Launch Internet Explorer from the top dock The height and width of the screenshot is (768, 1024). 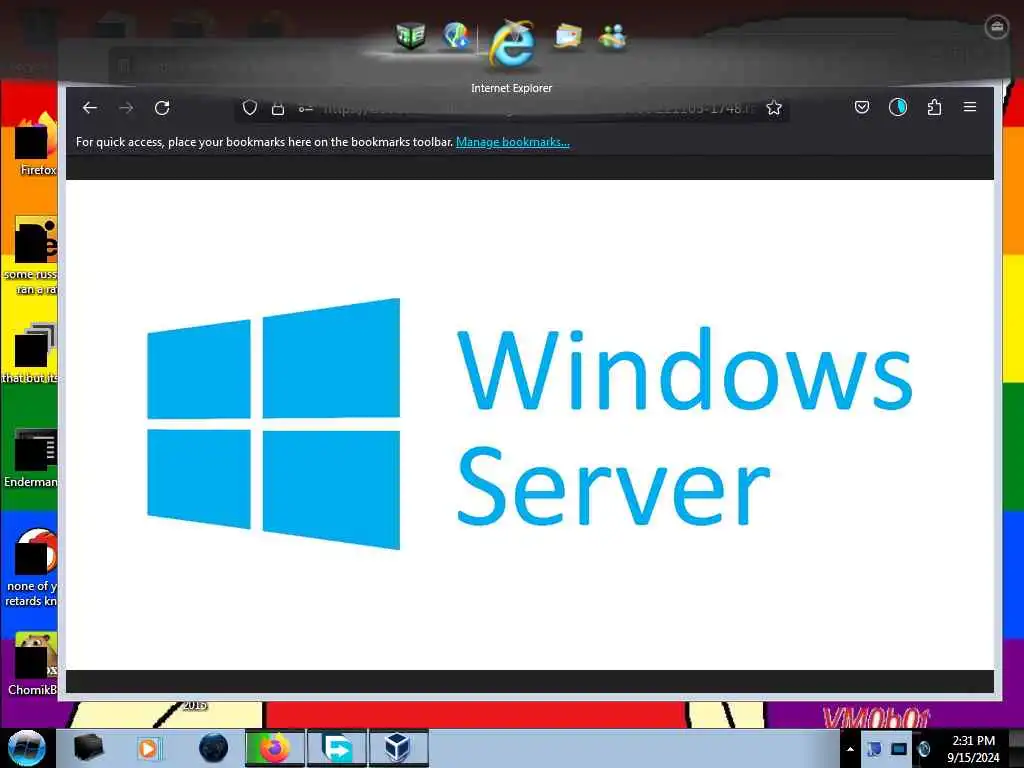(513, 43)
